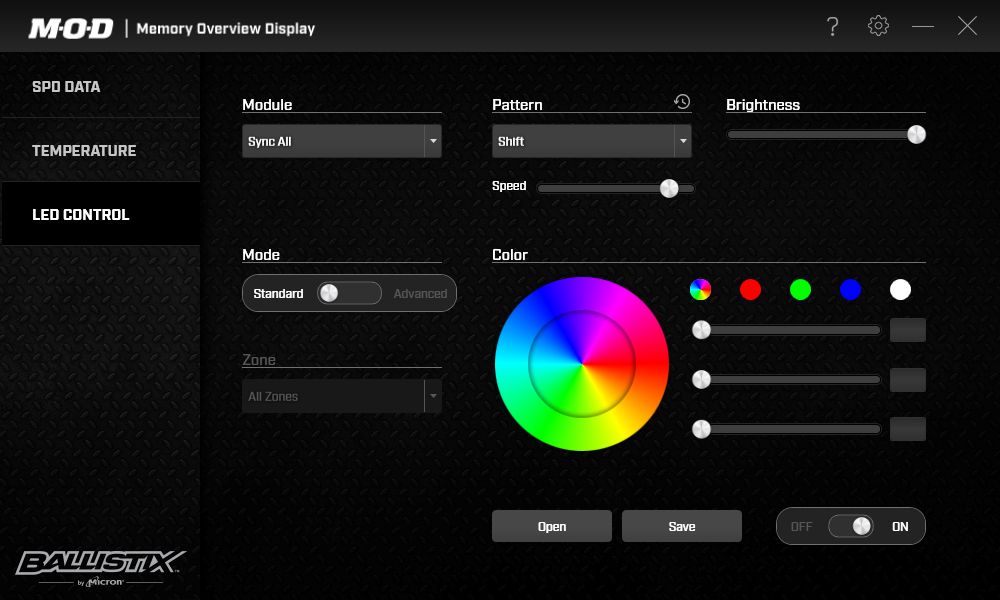Screen dimensions: 1000x600
Task: Pick the red color preset circle
Action: 750,290
